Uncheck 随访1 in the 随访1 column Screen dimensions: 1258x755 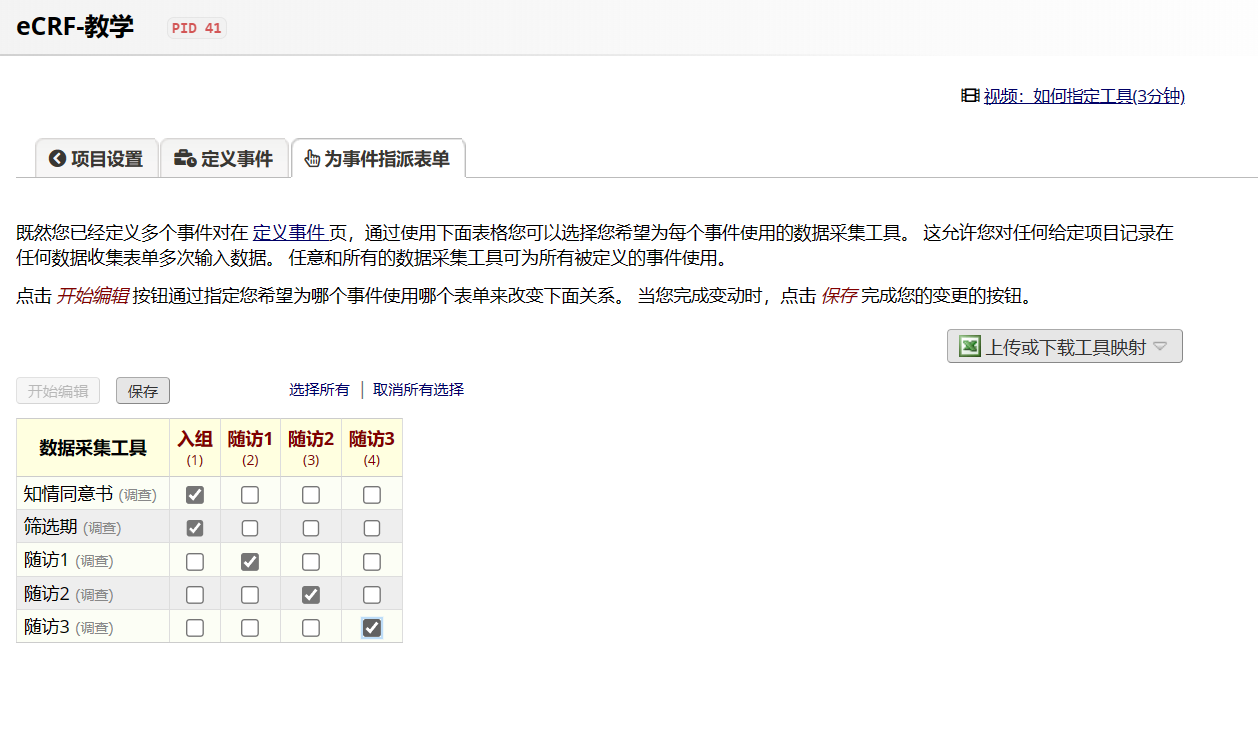[x=250, y=560]
